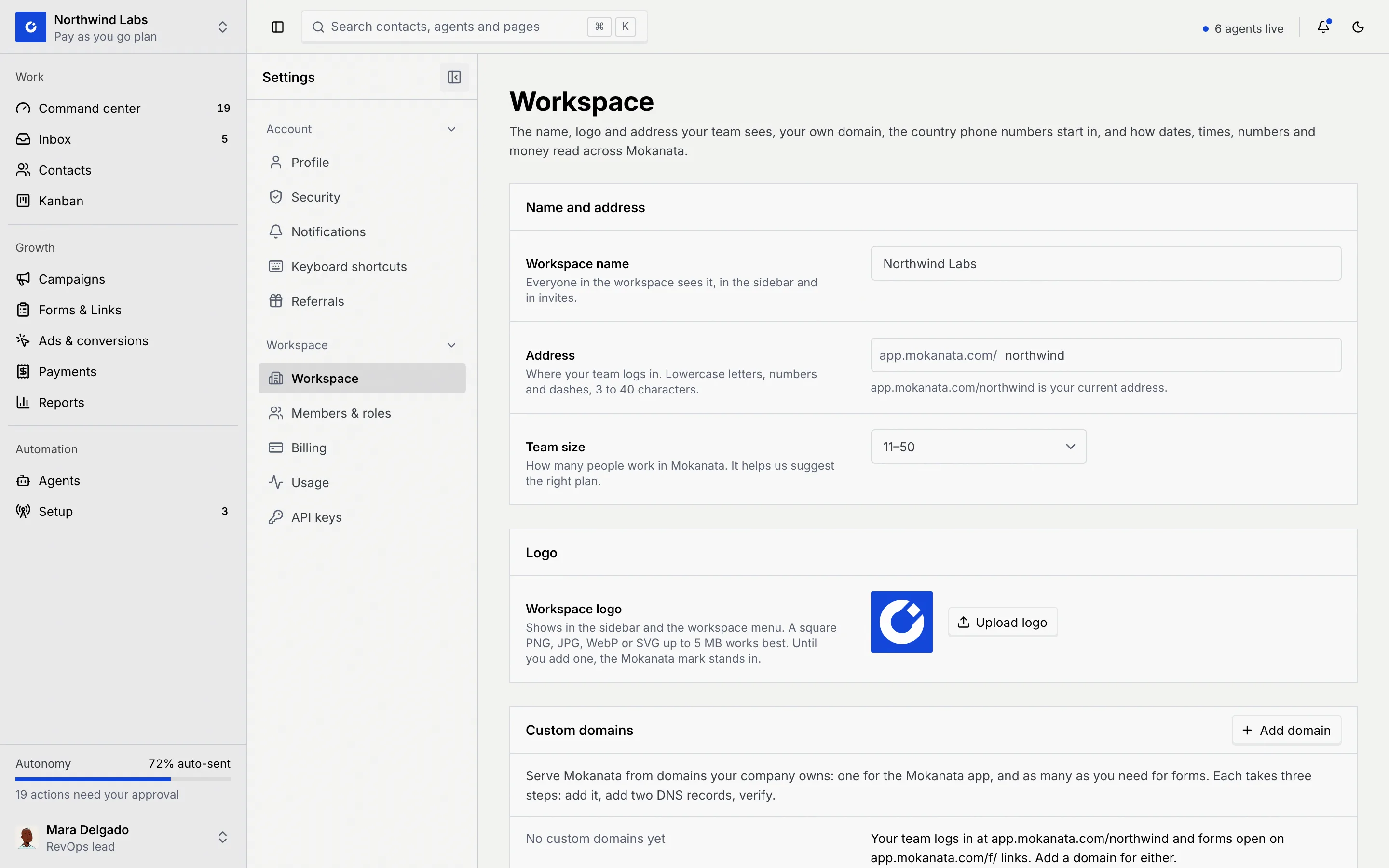This screenshot has width=1389, height=868.
Task: Expand the Mara Delgado user menu
Action: pyautogui.click(x=223, y=838)
